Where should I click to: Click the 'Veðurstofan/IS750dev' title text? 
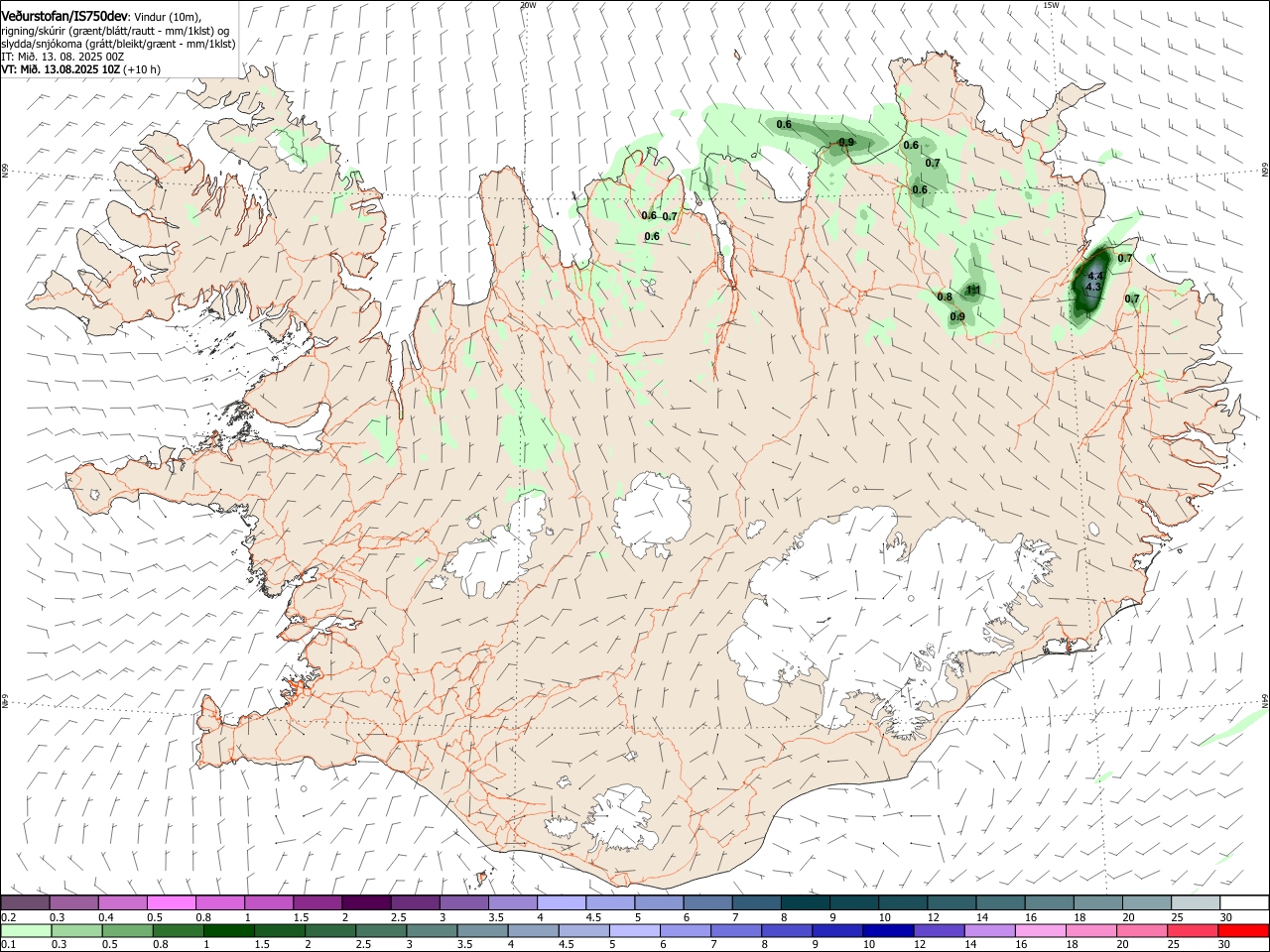coord(64,15)
